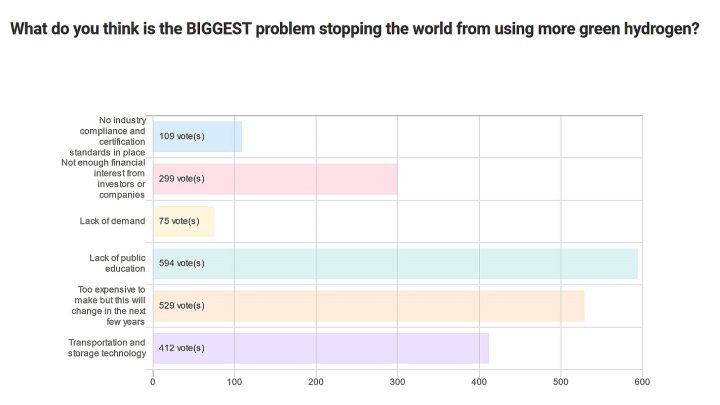
Task: Select the 500 x-axis tick label
Action: [x=561, y=382]
